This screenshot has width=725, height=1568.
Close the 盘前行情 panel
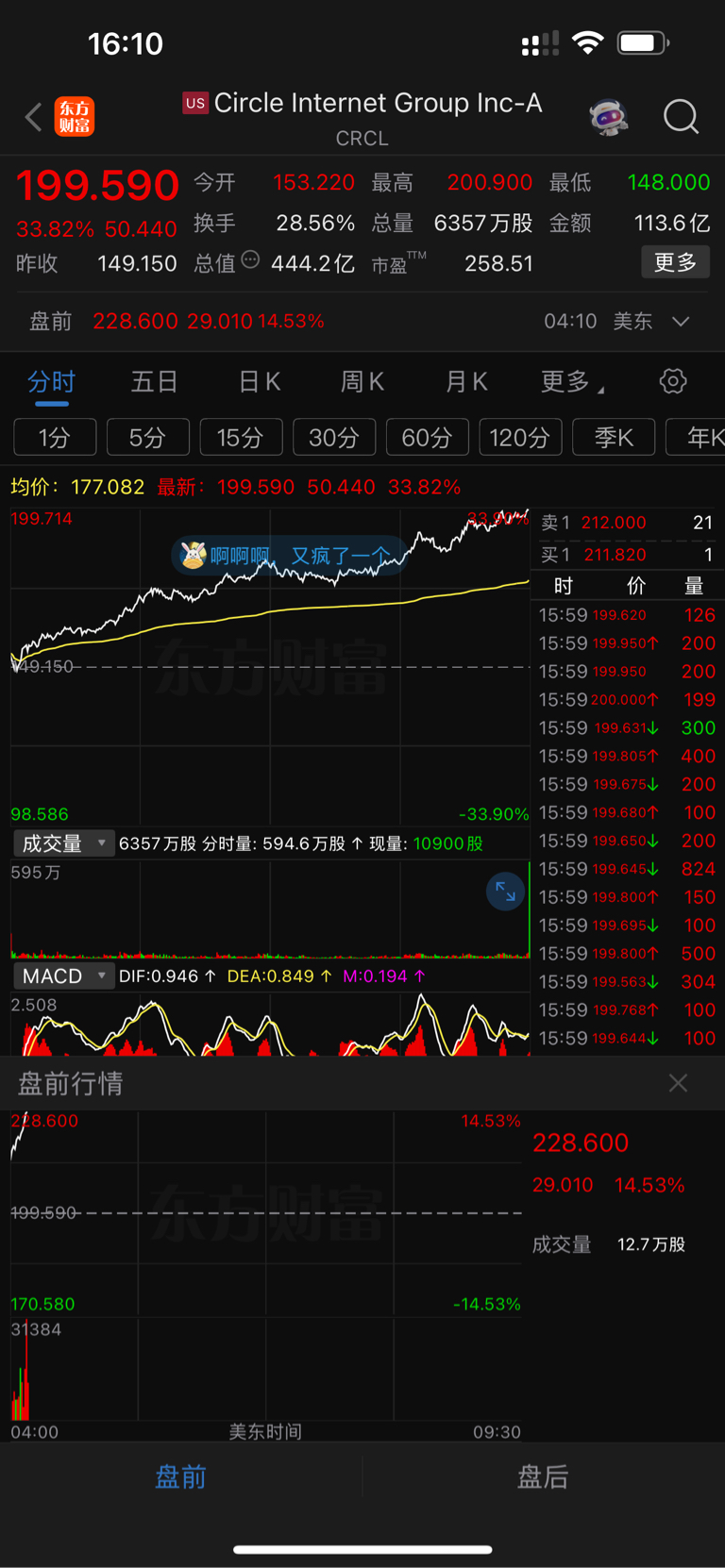click(x=678, y=1083)
